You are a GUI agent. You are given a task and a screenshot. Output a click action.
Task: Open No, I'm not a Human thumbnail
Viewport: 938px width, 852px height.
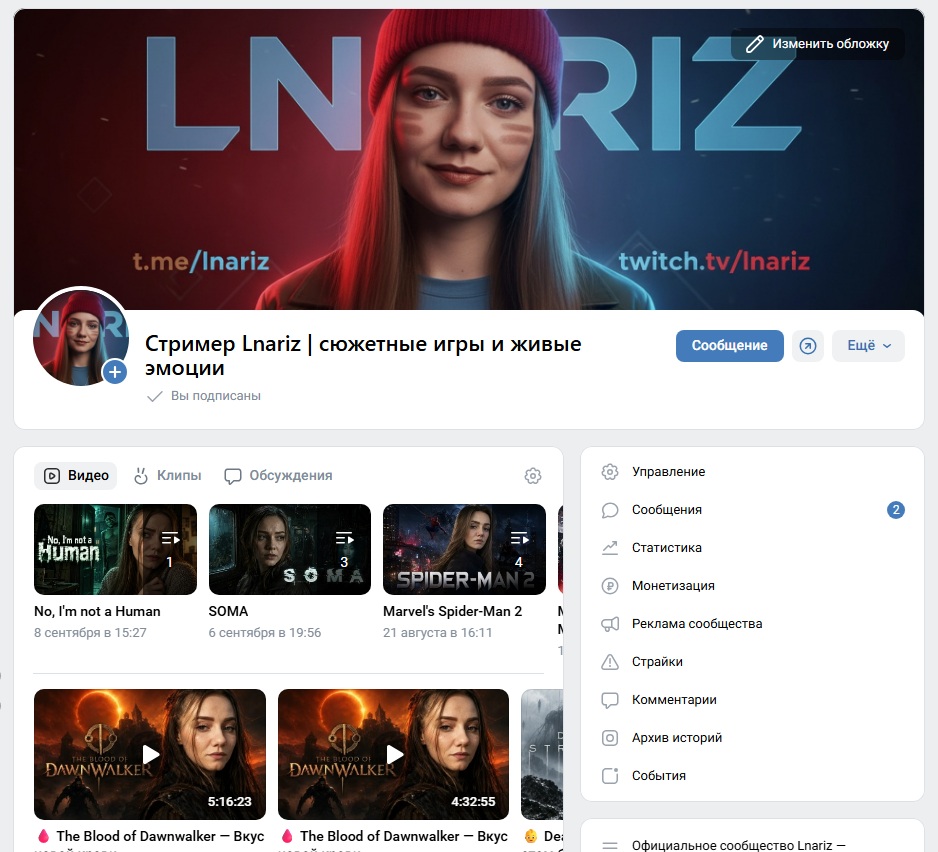click(x=115, y=549)
